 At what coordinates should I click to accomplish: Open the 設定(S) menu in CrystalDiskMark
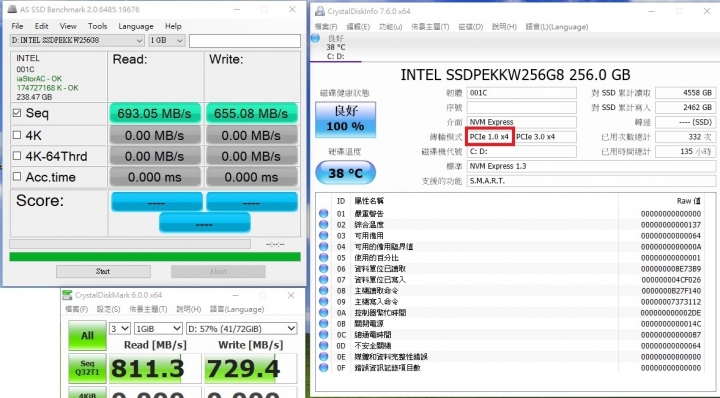coord(108,309)
